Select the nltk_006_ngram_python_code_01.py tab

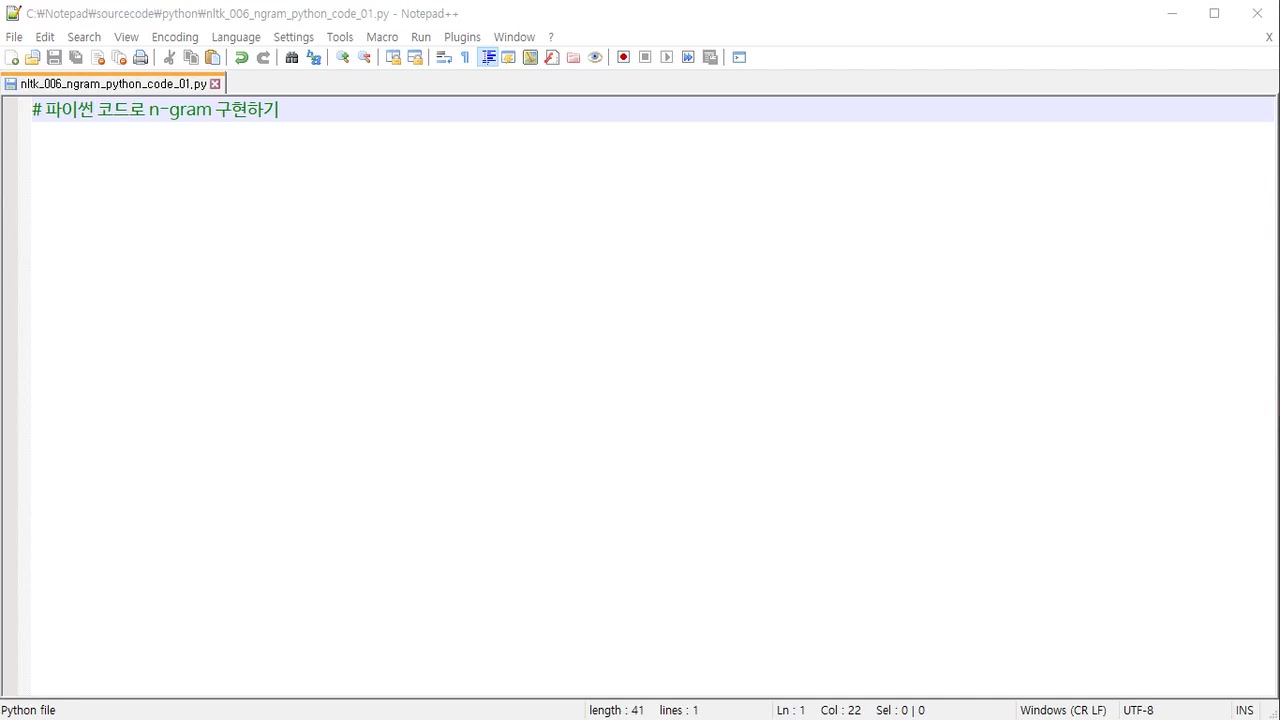pos(112,84)
